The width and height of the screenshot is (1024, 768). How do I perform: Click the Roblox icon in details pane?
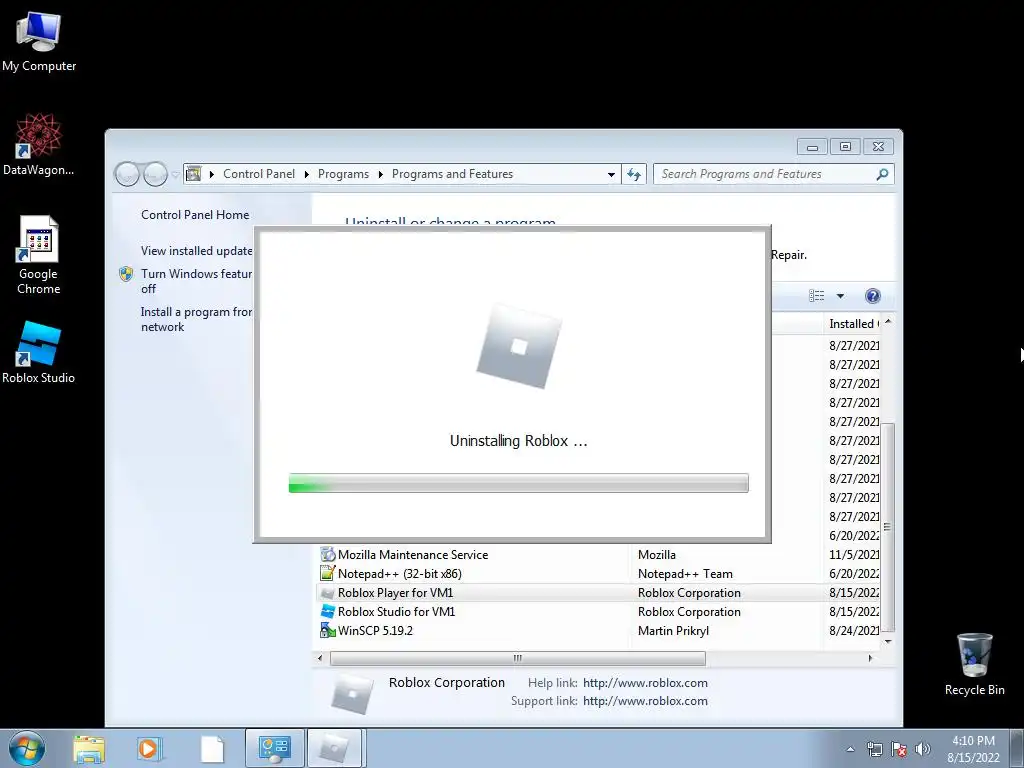(x=351, y=693)
